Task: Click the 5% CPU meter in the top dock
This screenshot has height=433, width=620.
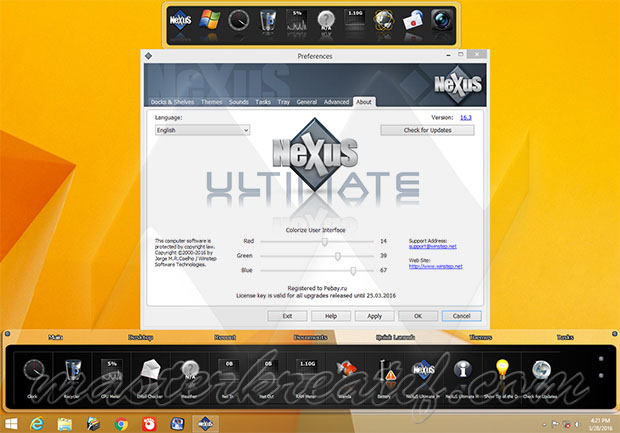Action: click(297, 20)
